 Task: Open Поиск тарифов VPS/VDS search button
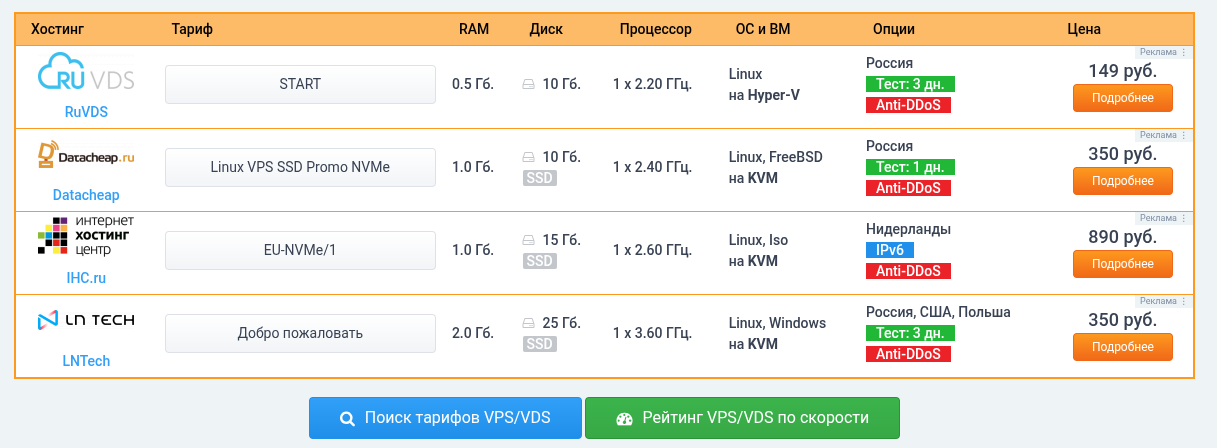[x=445, y=418]
